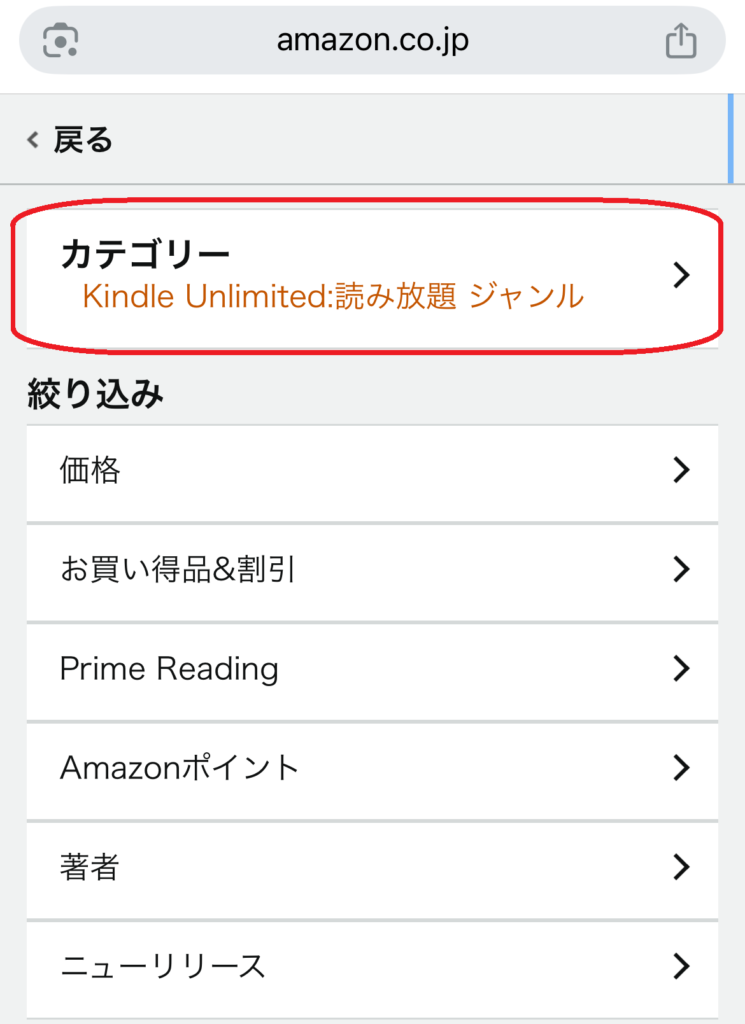Viewport: 745px width, 1024px height.
Task: Open the お買い得品&割引 filter
Action: 178,570
